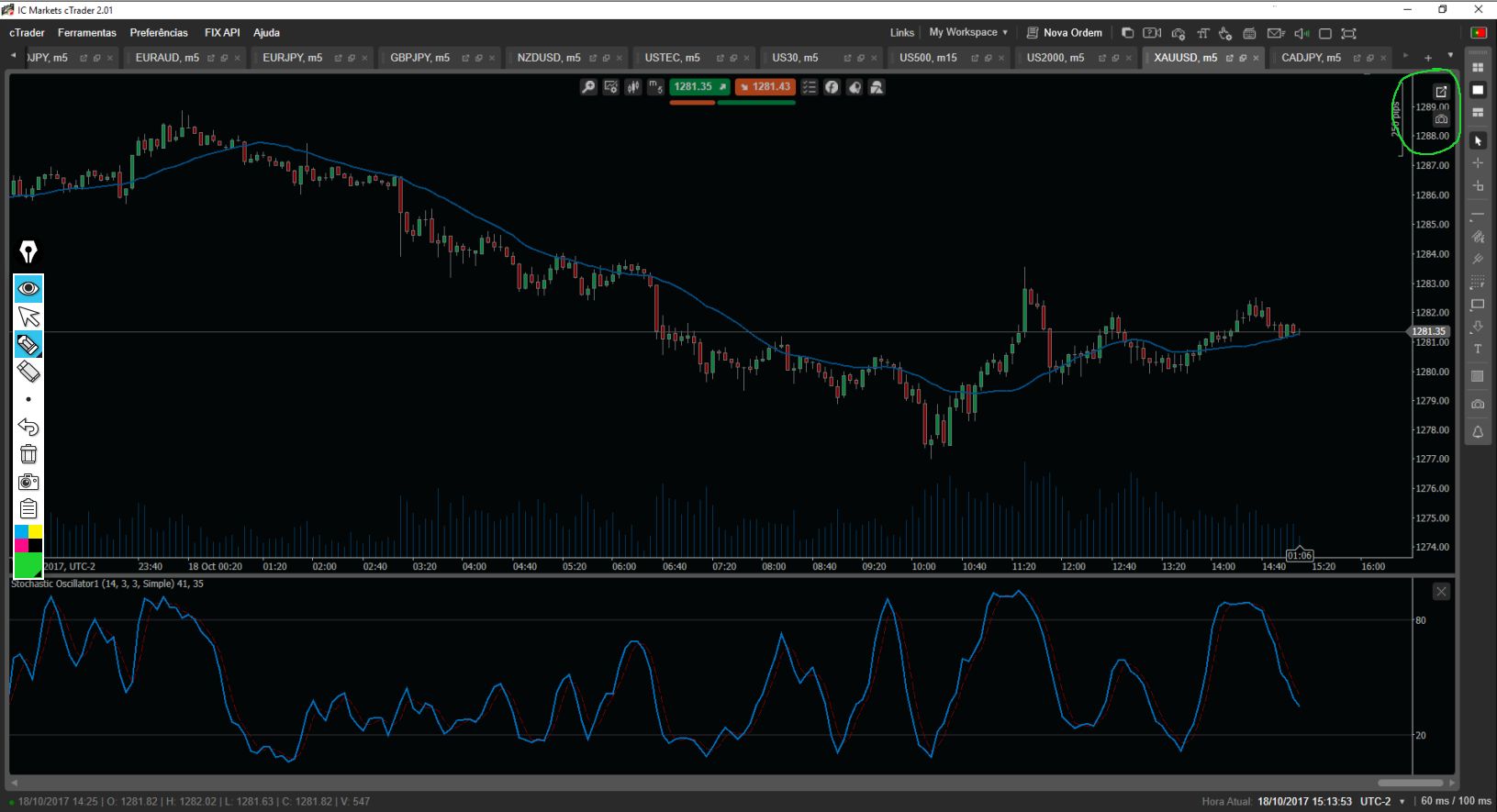Open the Preferências menu

pyautogui.click(x=159, y=33)
